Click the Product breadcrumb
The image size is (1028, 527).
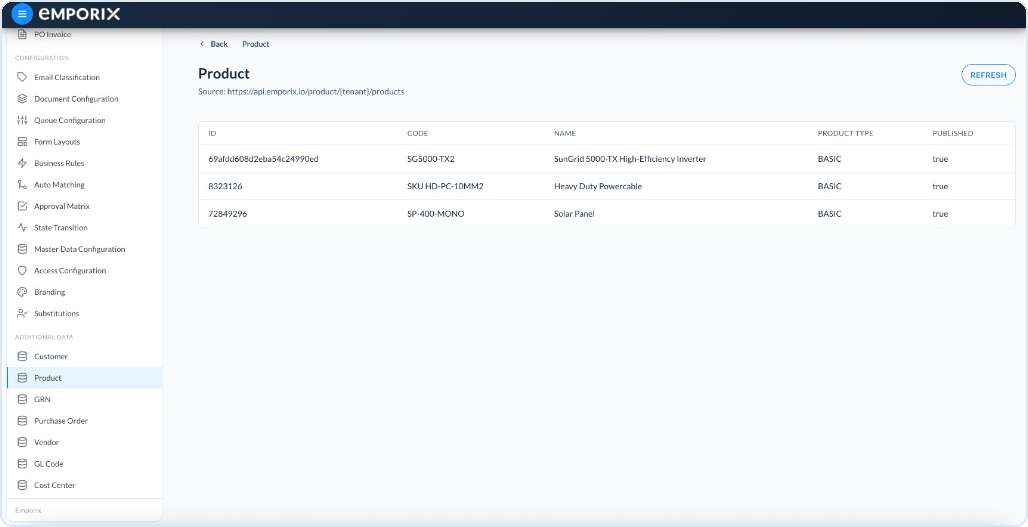coord(256,44)
